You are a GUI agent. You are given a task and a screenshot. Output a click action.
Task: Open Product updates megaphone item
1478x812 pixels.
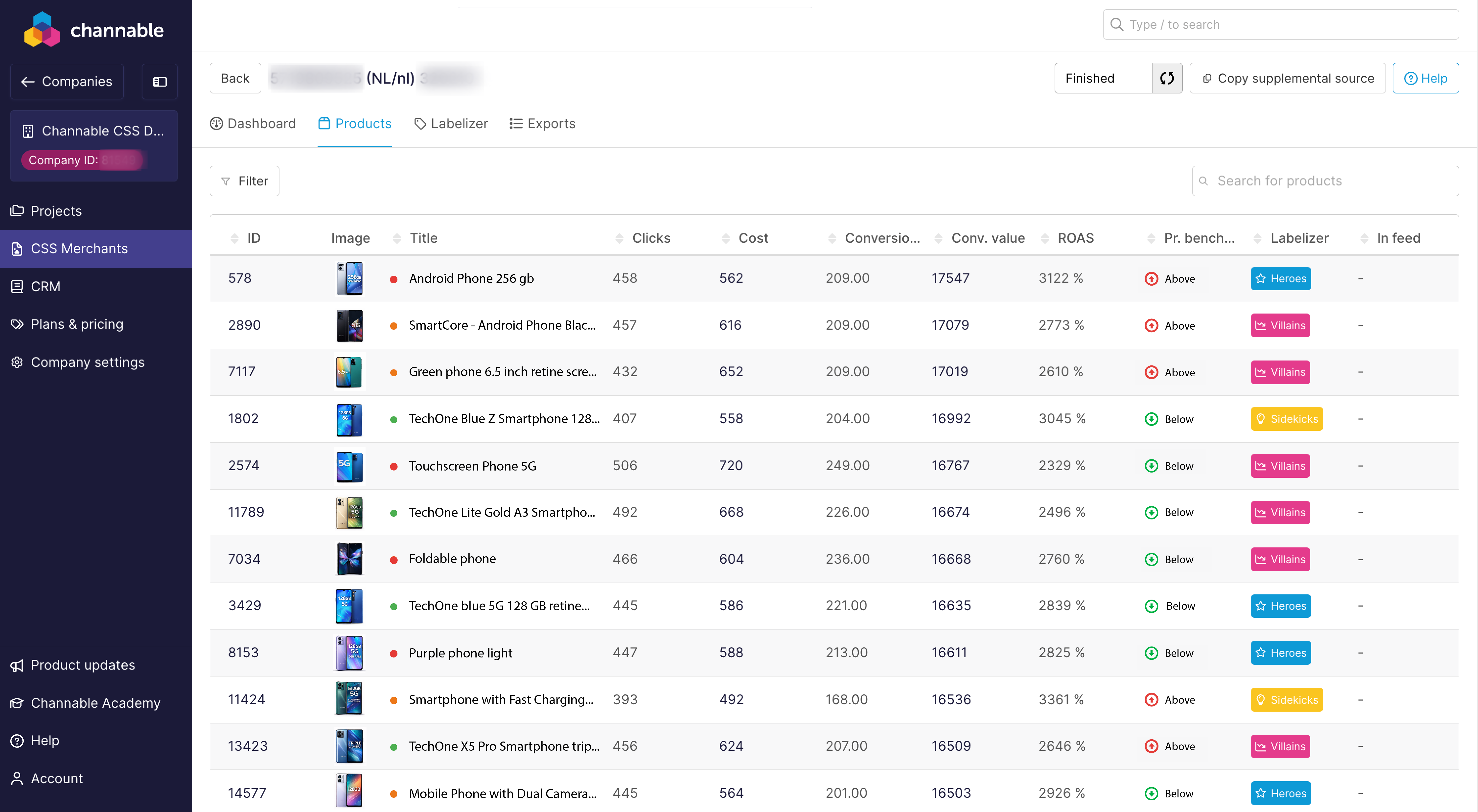pos(83,665)
